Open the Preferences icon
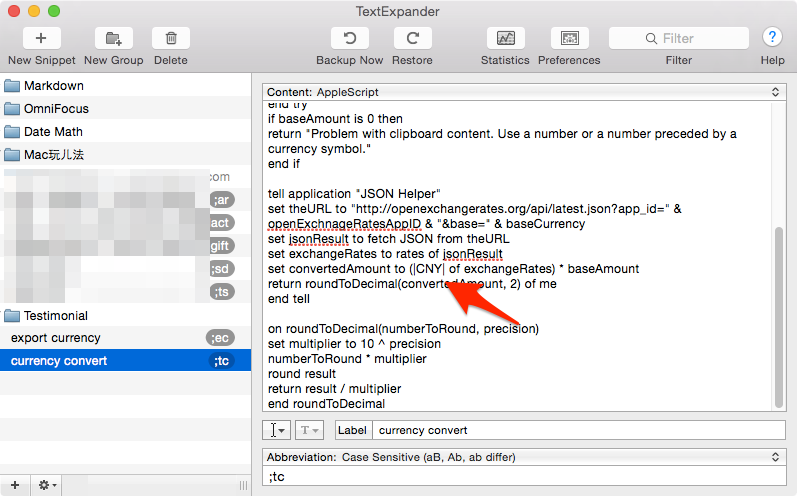The image size is (797, 496). 569,38
